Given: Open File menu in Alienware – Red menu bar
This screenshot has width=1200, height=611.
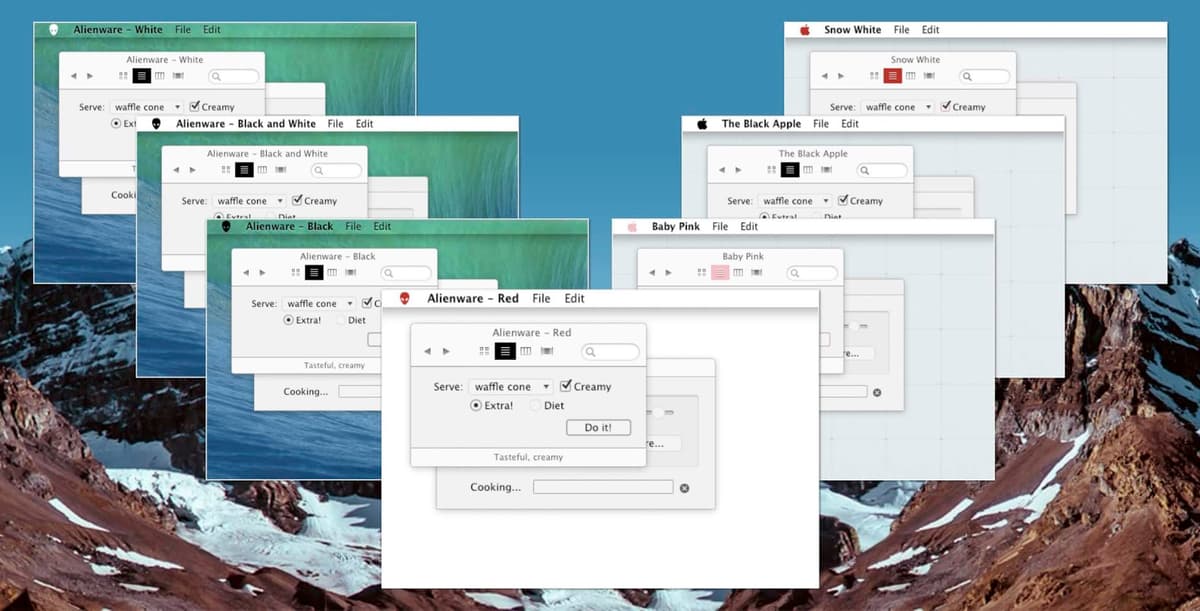Looking at the screenshot, I should pos(541,299).
